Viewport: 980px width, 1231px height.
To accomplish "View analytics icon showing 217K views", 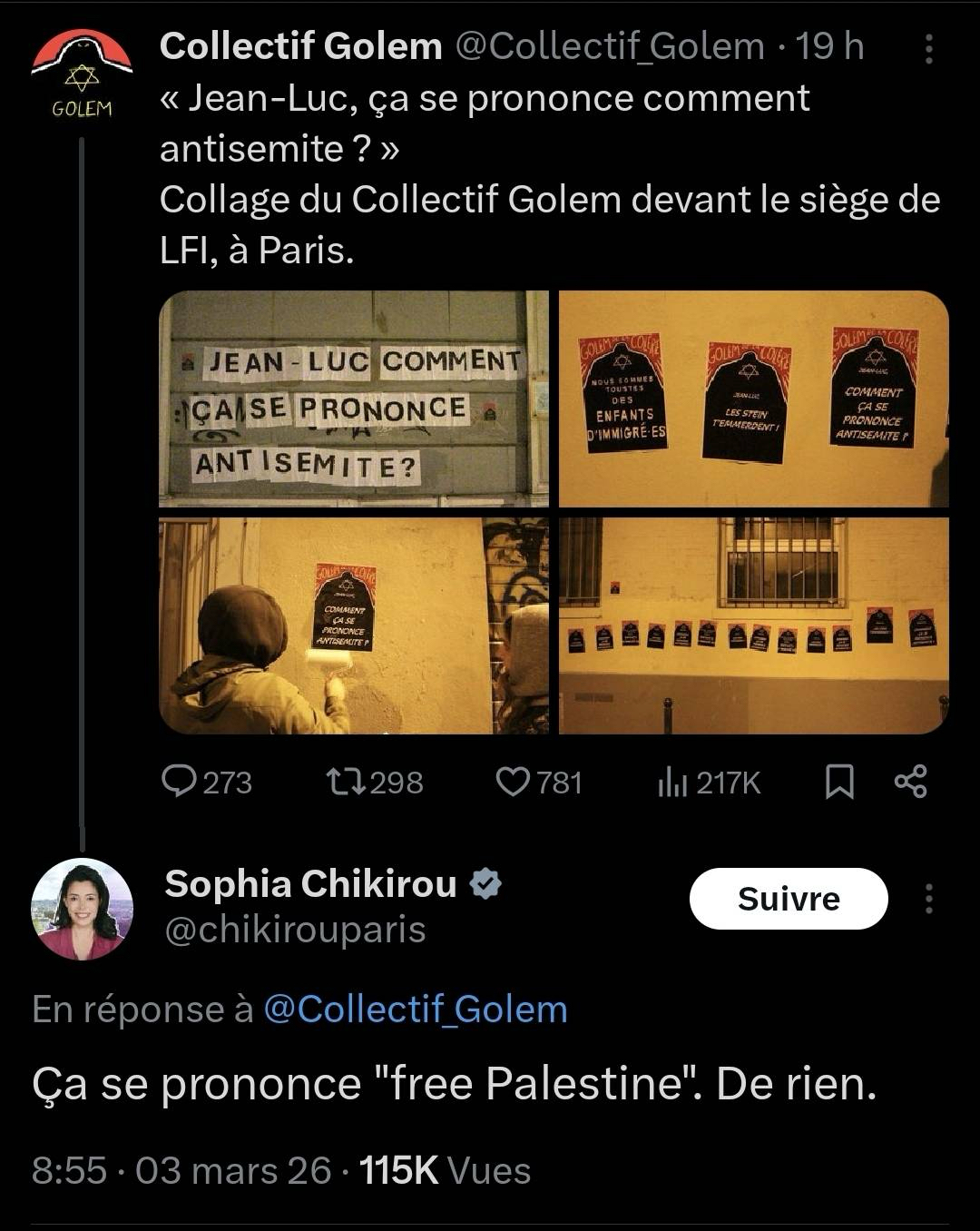I will pos(672,782).
